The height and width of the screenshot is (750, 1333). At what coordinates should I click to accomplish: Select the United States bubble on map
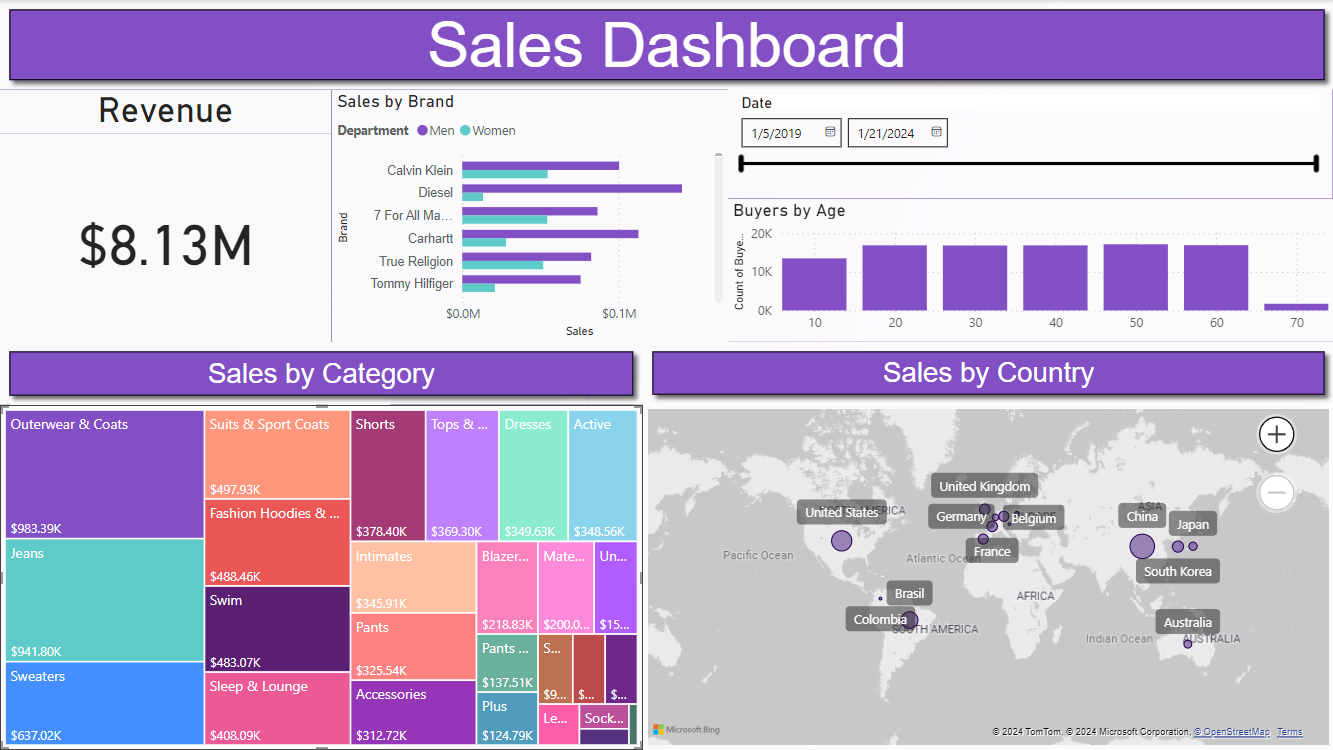point(841,541)
